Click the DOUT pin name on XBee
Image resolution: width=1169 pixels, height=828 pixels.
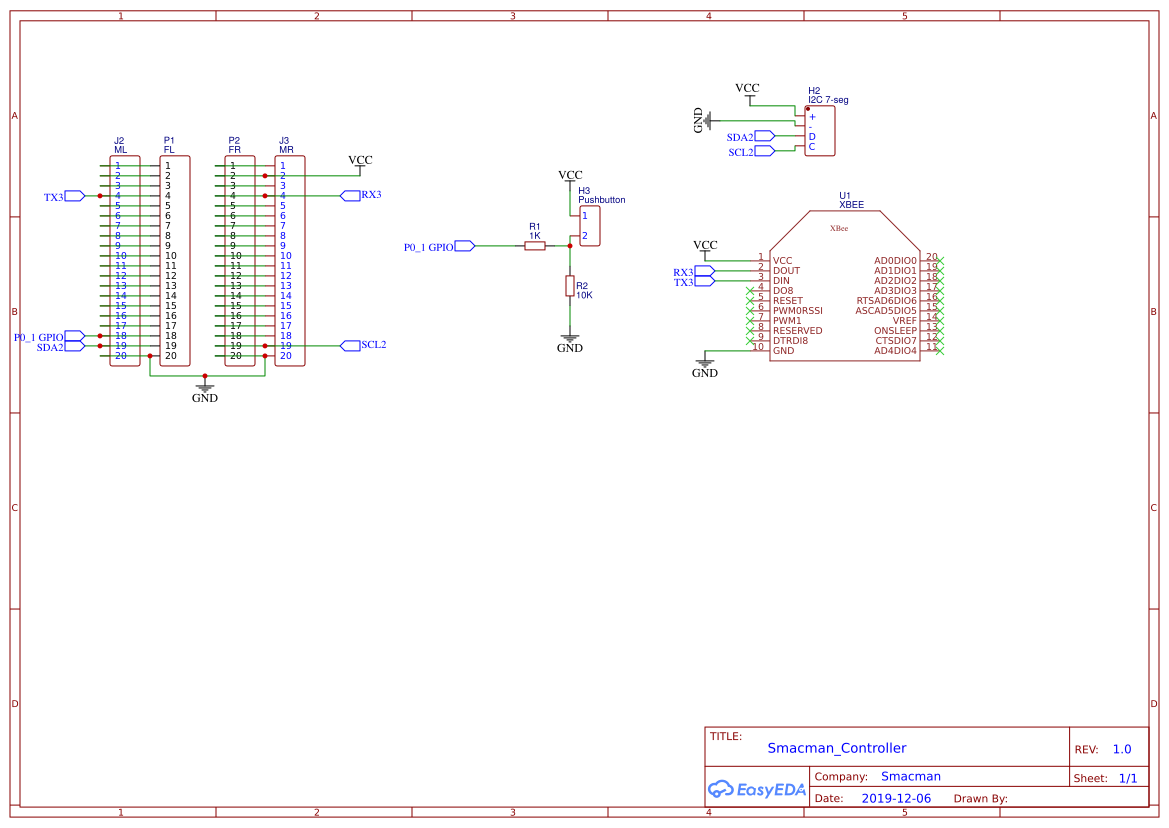coord(786,271)
